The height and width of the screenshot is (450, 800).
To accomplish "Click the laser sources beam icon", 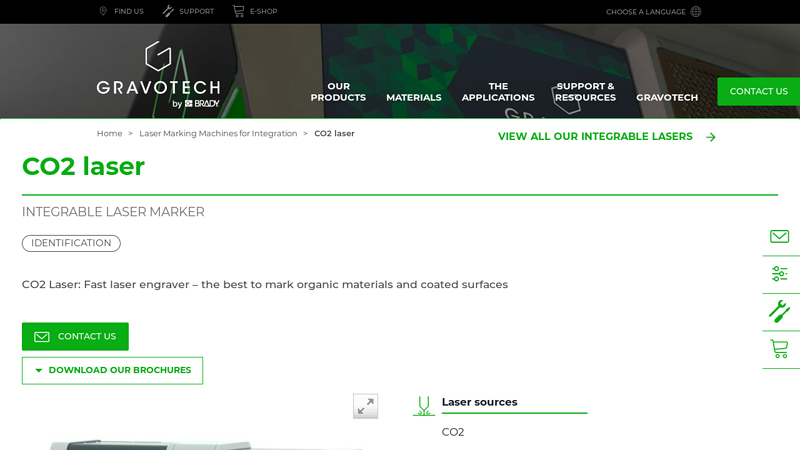I will pyautogui.click(x=423, y=406).
